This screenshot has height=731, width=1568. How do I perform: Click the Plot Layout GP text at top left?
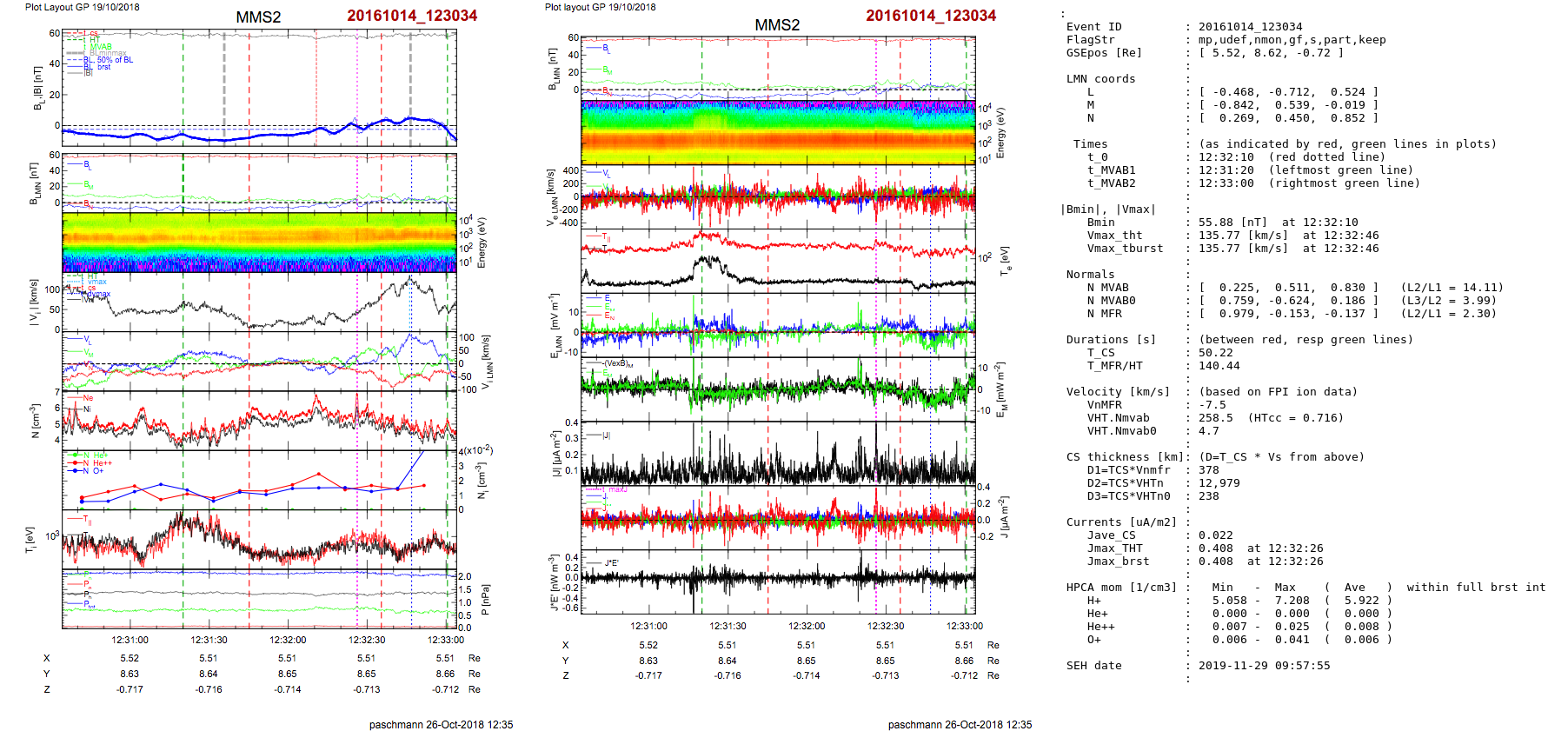tap(82, 7)
